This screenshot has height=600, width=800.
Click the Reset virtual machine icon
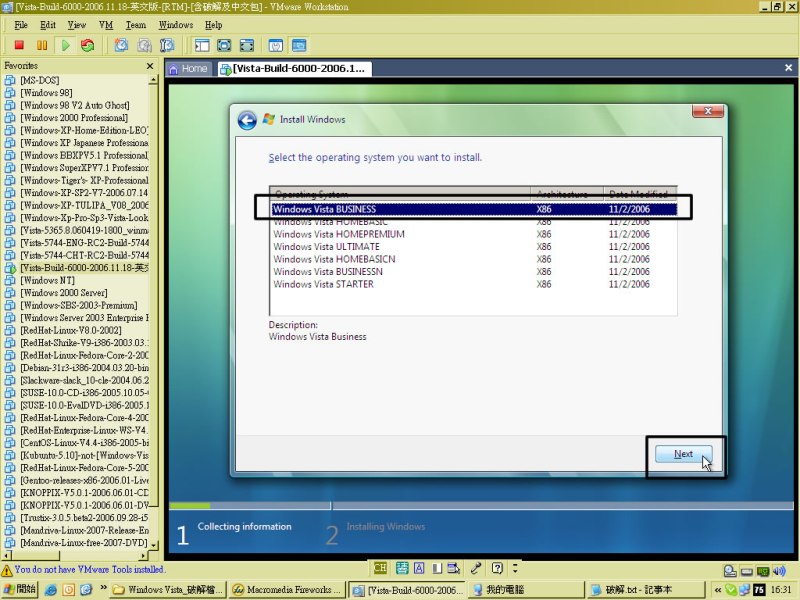[88, 45]
